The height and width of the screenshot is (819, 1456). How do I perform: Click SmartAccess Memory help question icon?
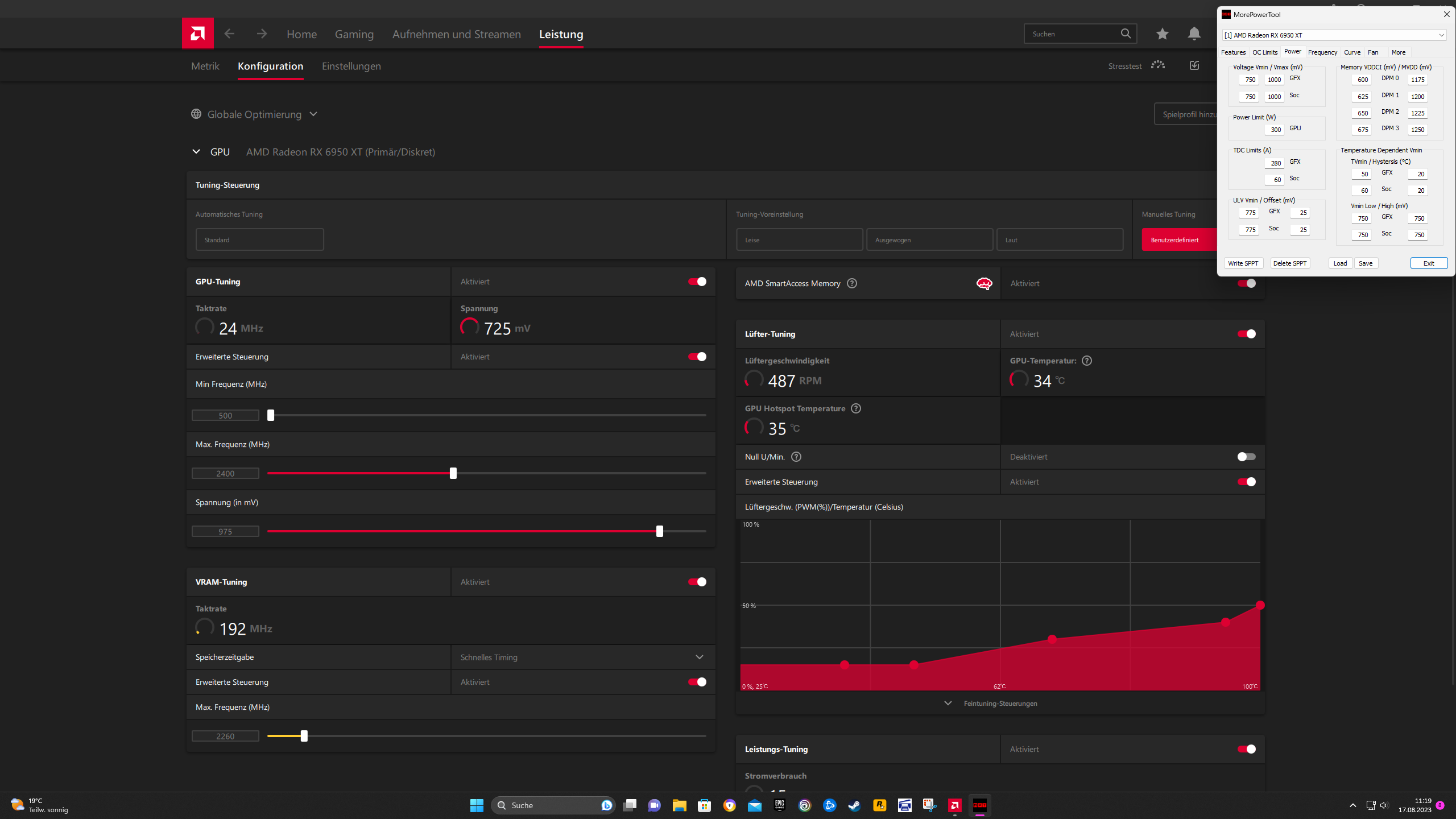coord(851,283)
